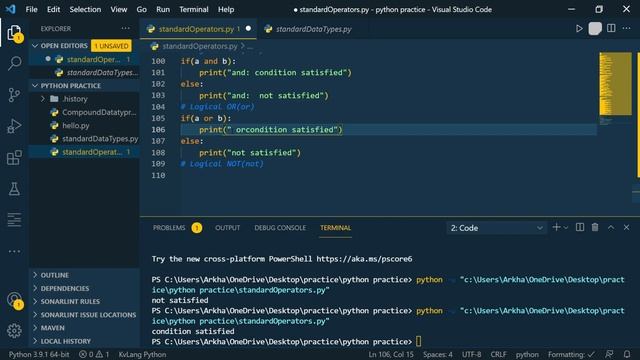
Task: Maximize the panel size chevron
Action: [x=611, y=227]
